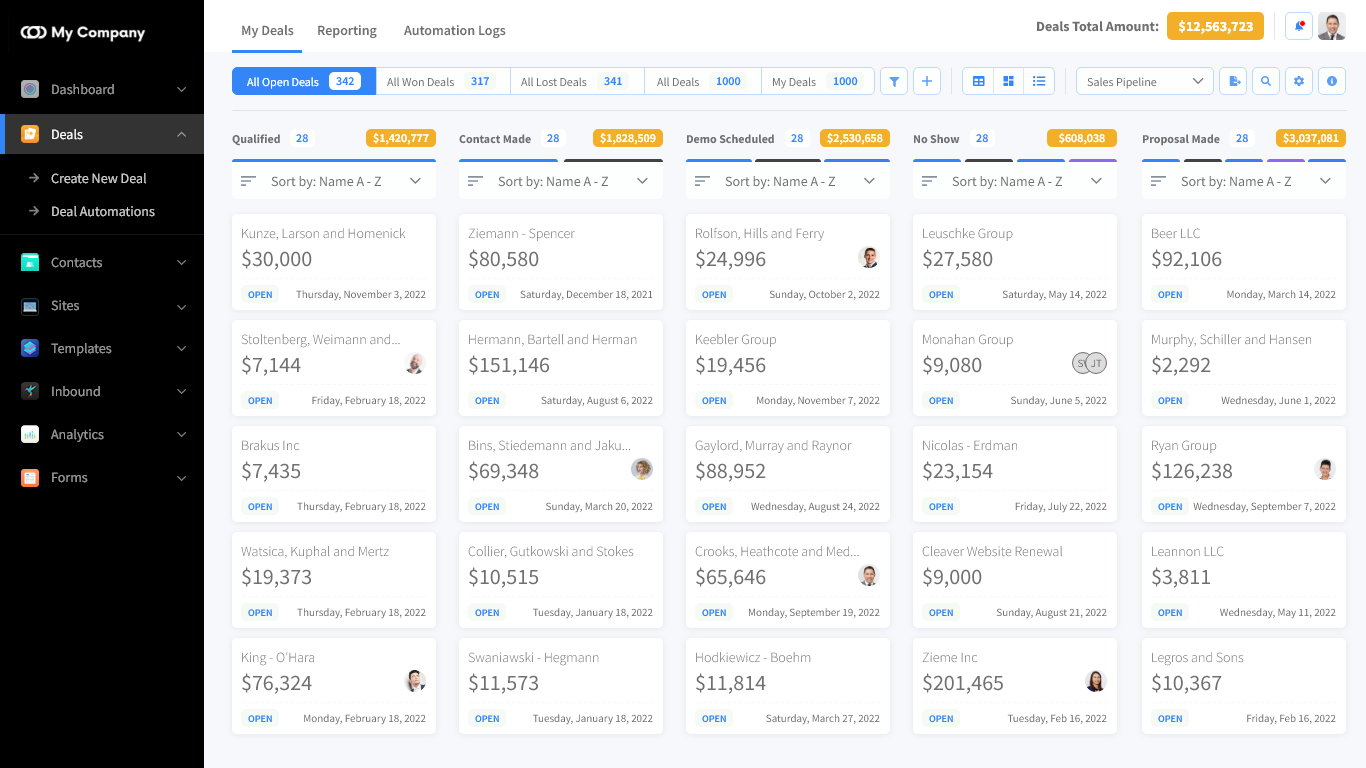Open pipeline settings gear icon
The height and width of the screenshot is (768, 1366).
[x=1299, y=82]
